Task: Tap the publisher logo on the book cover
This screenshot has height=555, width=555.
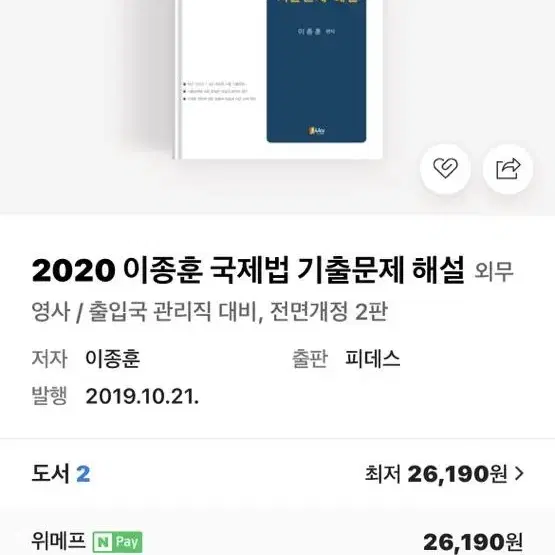Action: point(316,131)
